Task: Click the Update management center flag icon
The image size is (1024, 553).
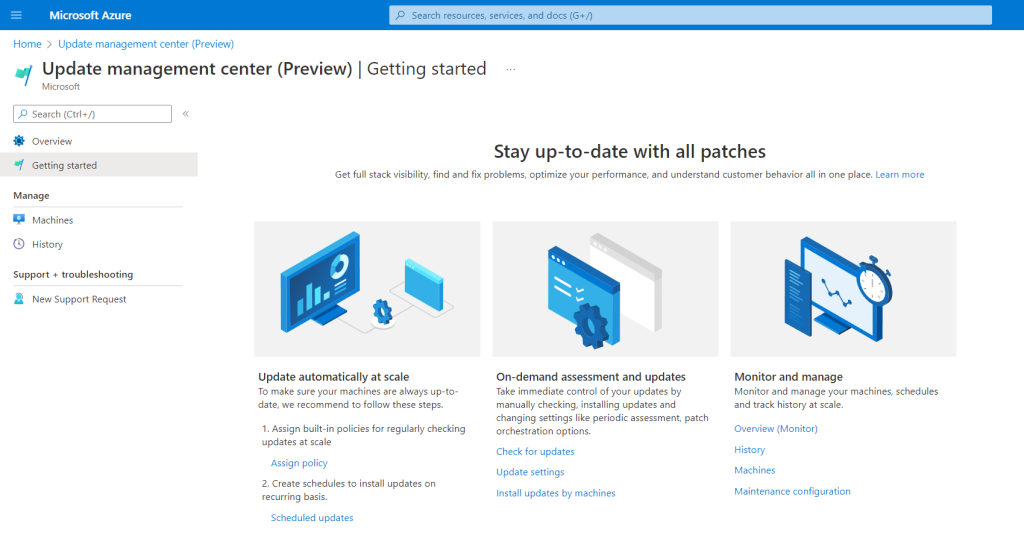Action: [x=24, y=75]
